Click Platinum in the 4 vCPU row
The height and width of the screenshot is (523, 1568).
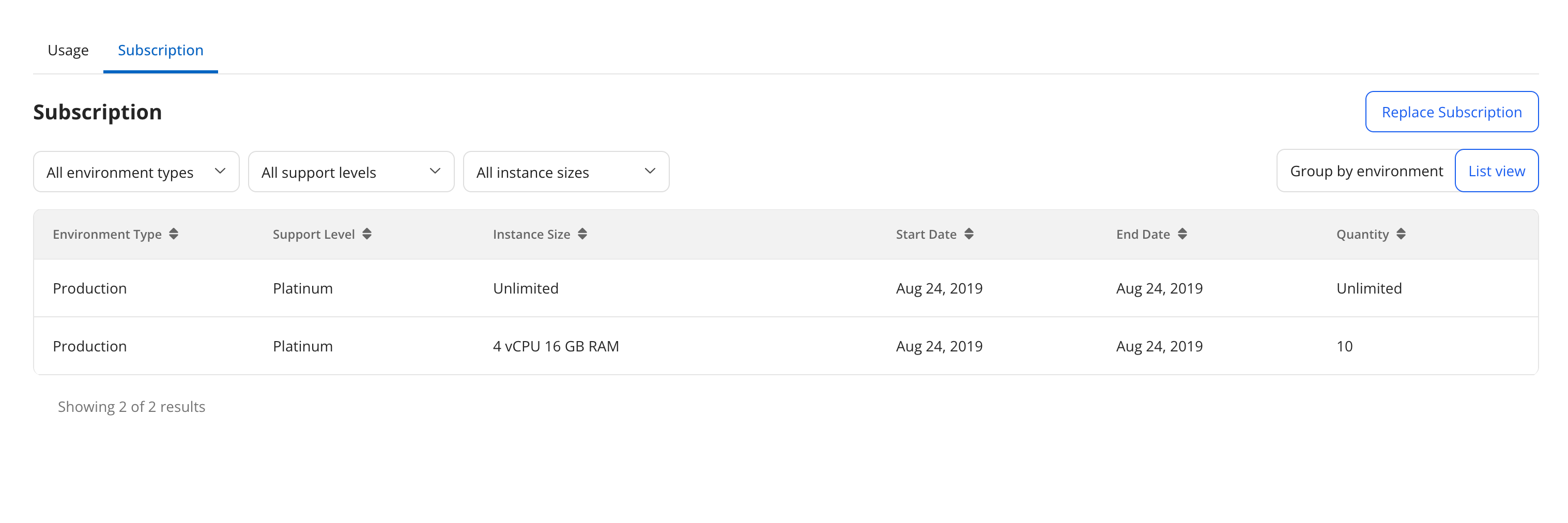[x=302, y=346]
